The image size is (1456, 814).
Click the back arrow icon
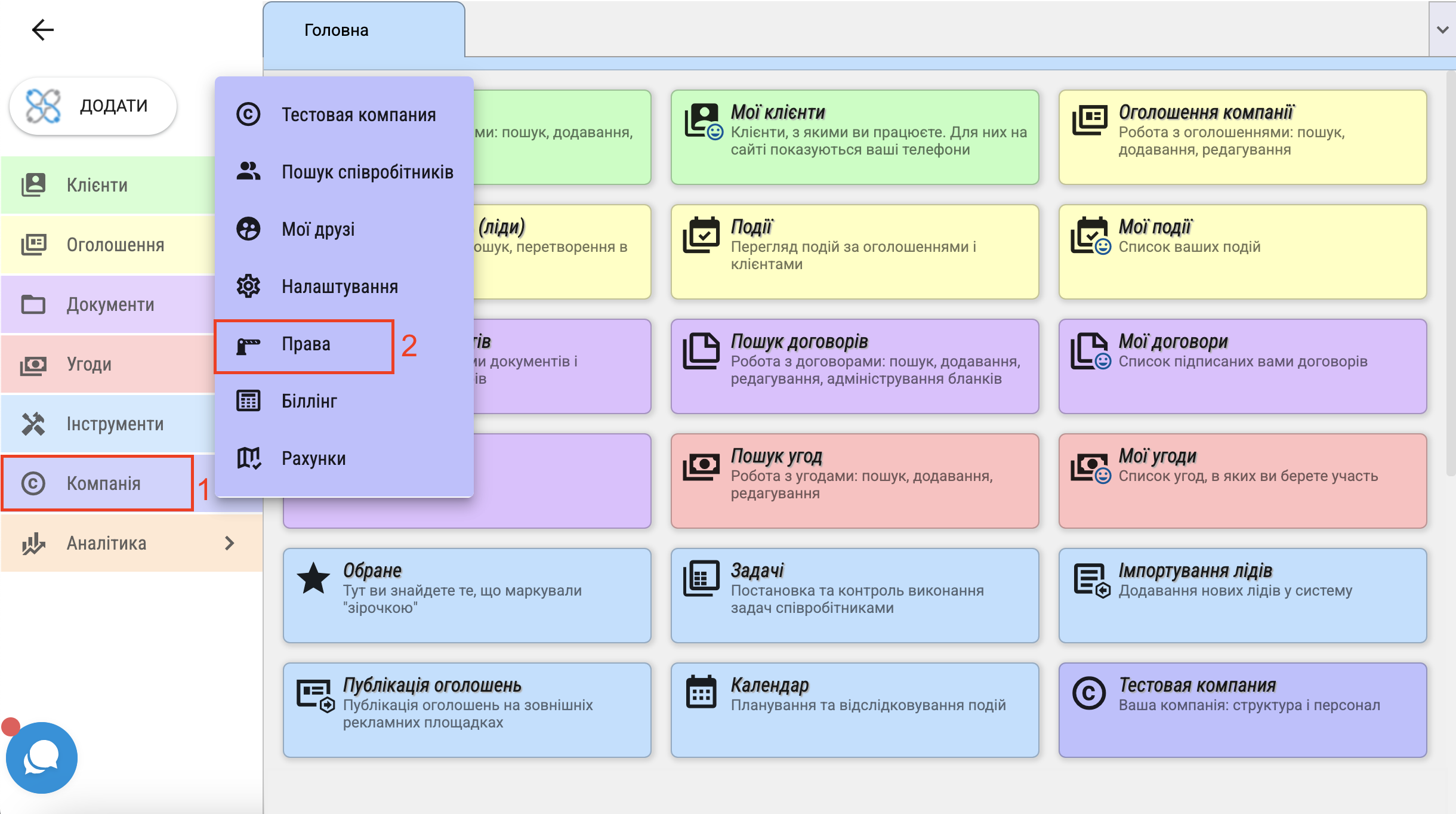tap(42, 29)
